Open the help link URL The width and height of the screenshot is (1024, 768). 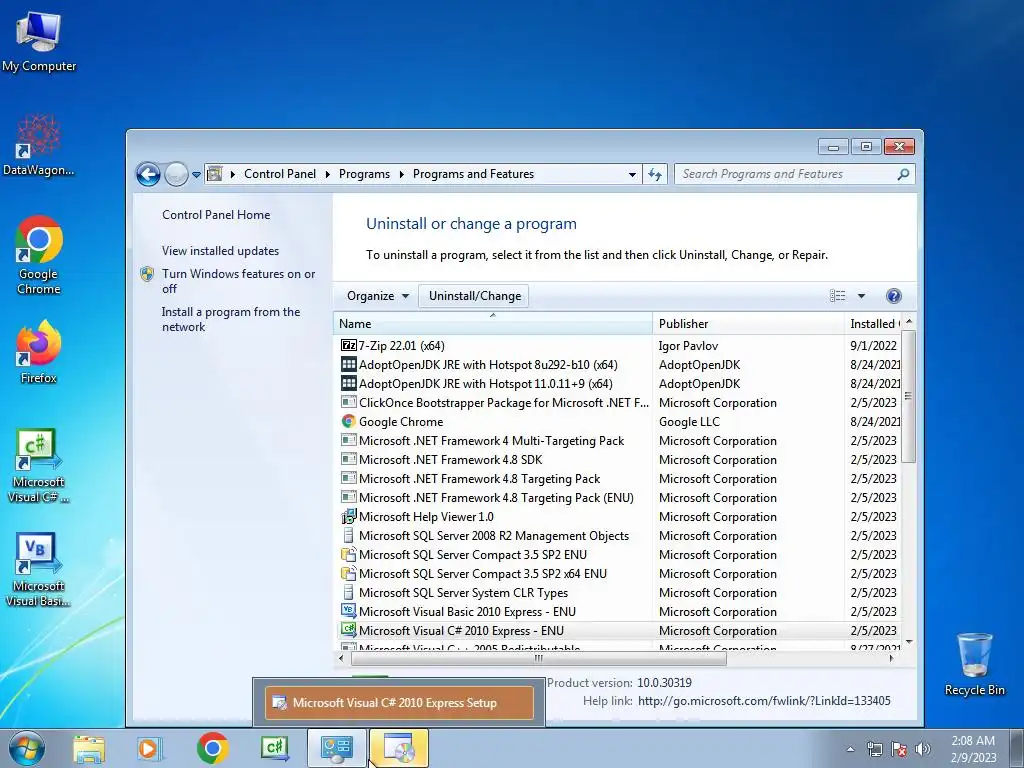764,701
